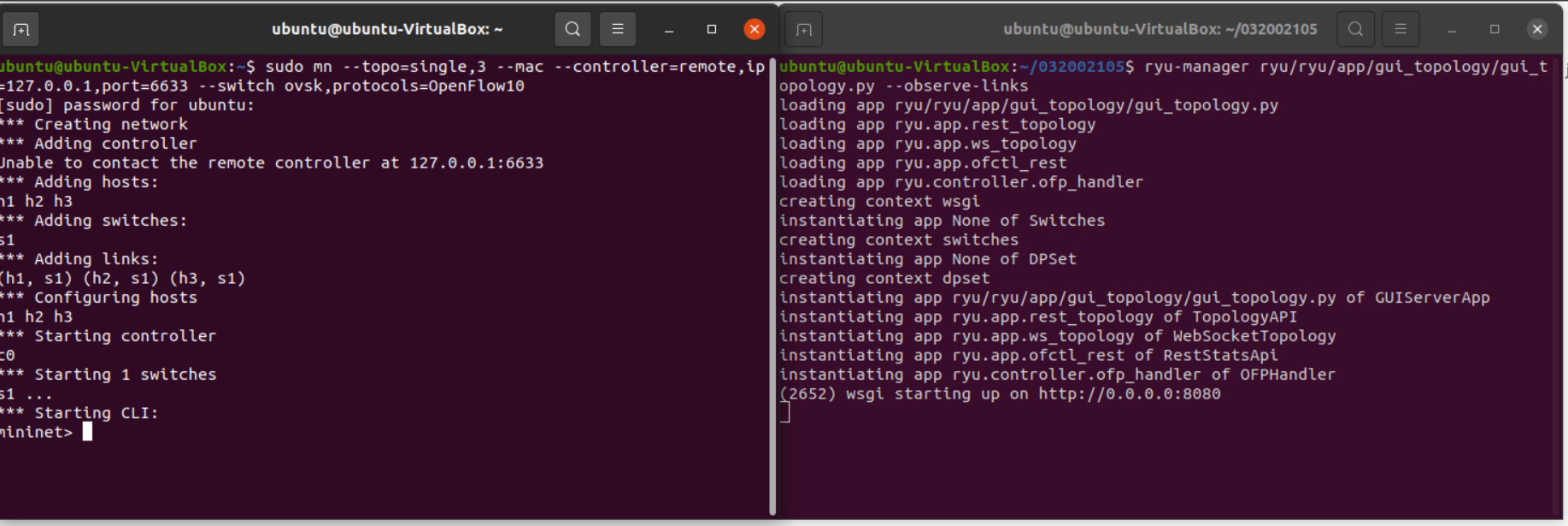The height and width of the screenshot is (526, 1568).
Task: Open search in left terminal window
Action: pos(573,29)
